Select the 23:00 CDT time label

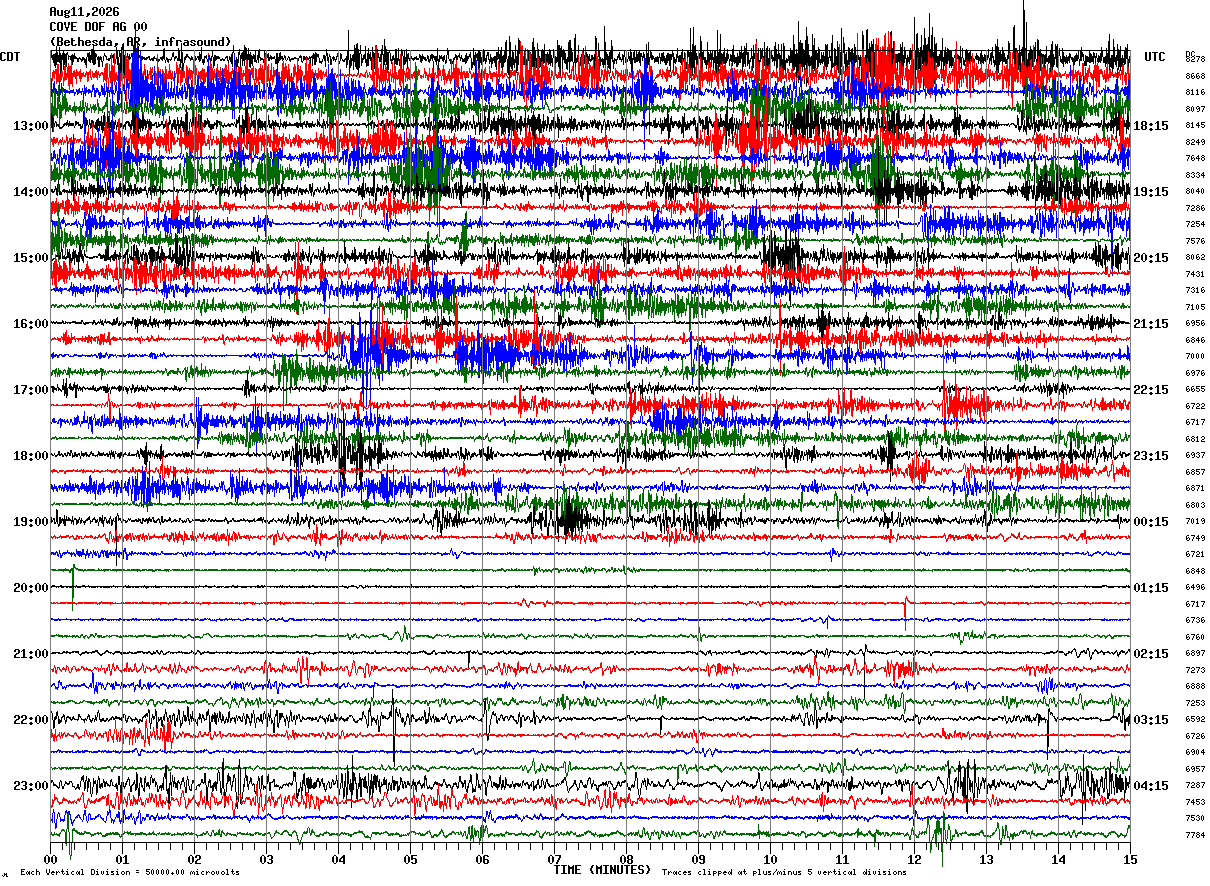click(30, 786)
